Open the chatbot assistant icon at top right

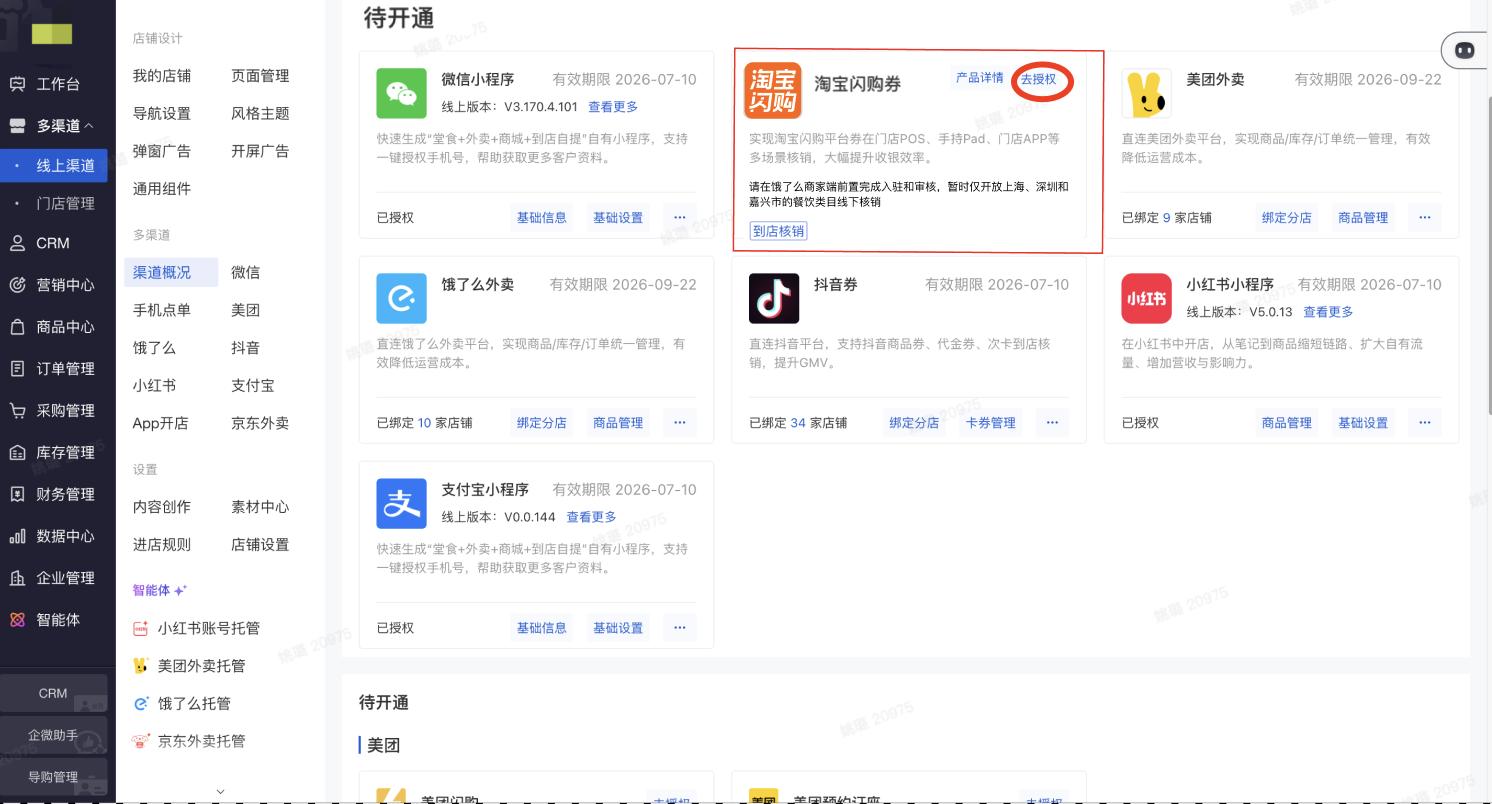pyautogui.click(x=1465, y=50)
